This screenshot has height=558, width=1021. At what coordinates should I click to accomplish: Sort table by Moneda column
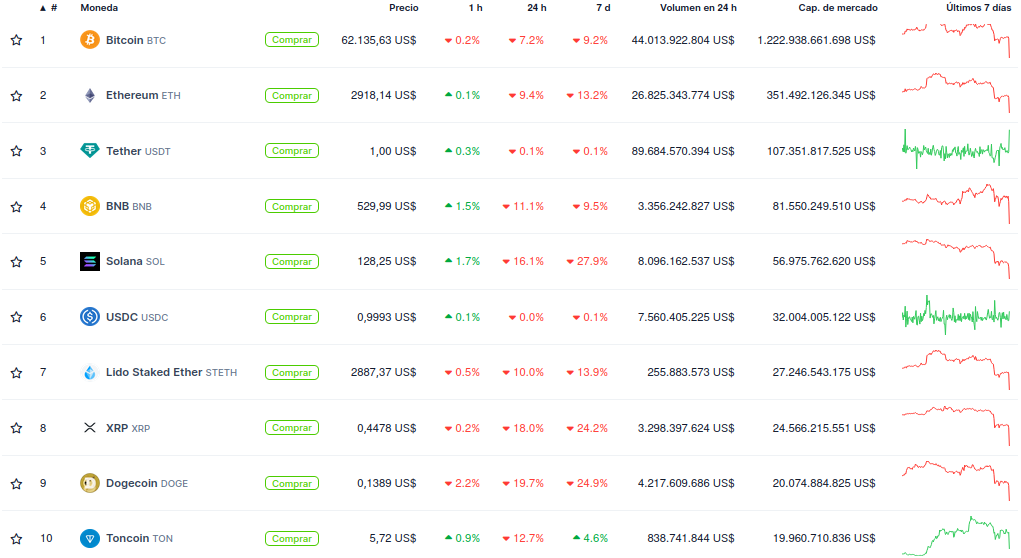[x=99, y=8]
